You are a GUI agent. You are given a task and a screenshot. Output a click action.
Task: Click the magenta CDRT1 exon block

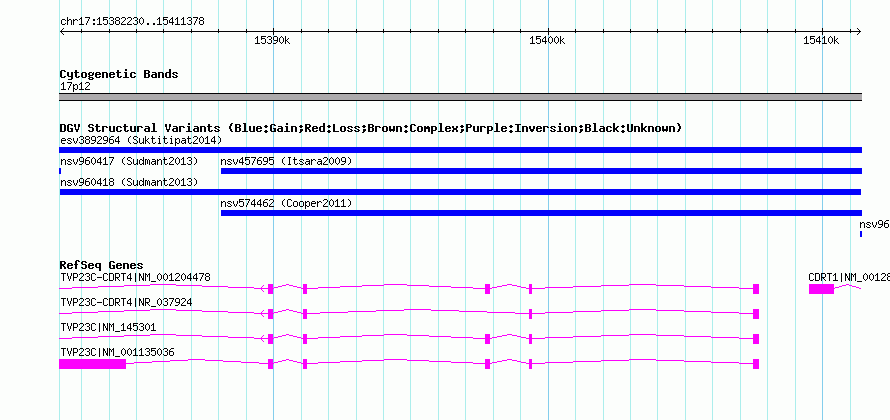click(x=821, y=289)
